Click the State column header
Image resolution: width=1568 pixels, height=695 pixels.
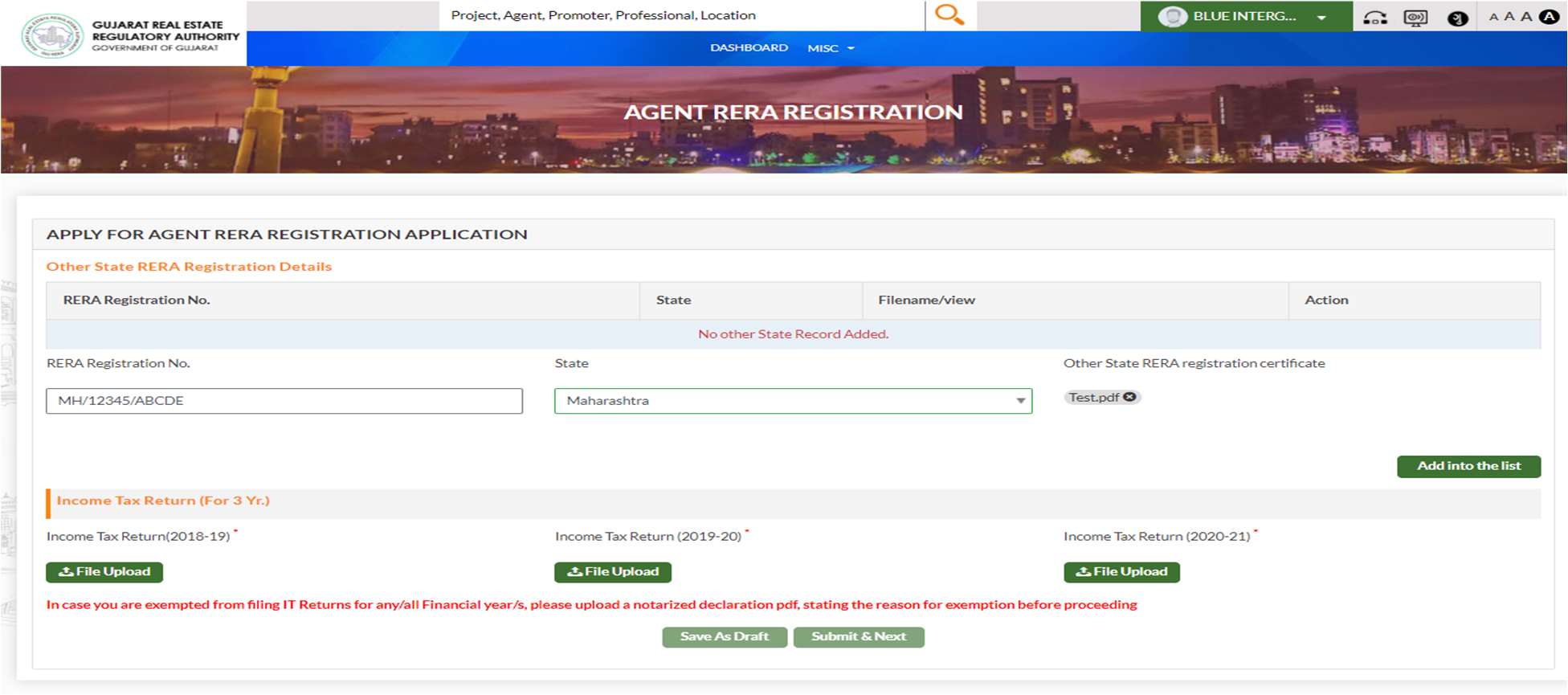(751, 300)
